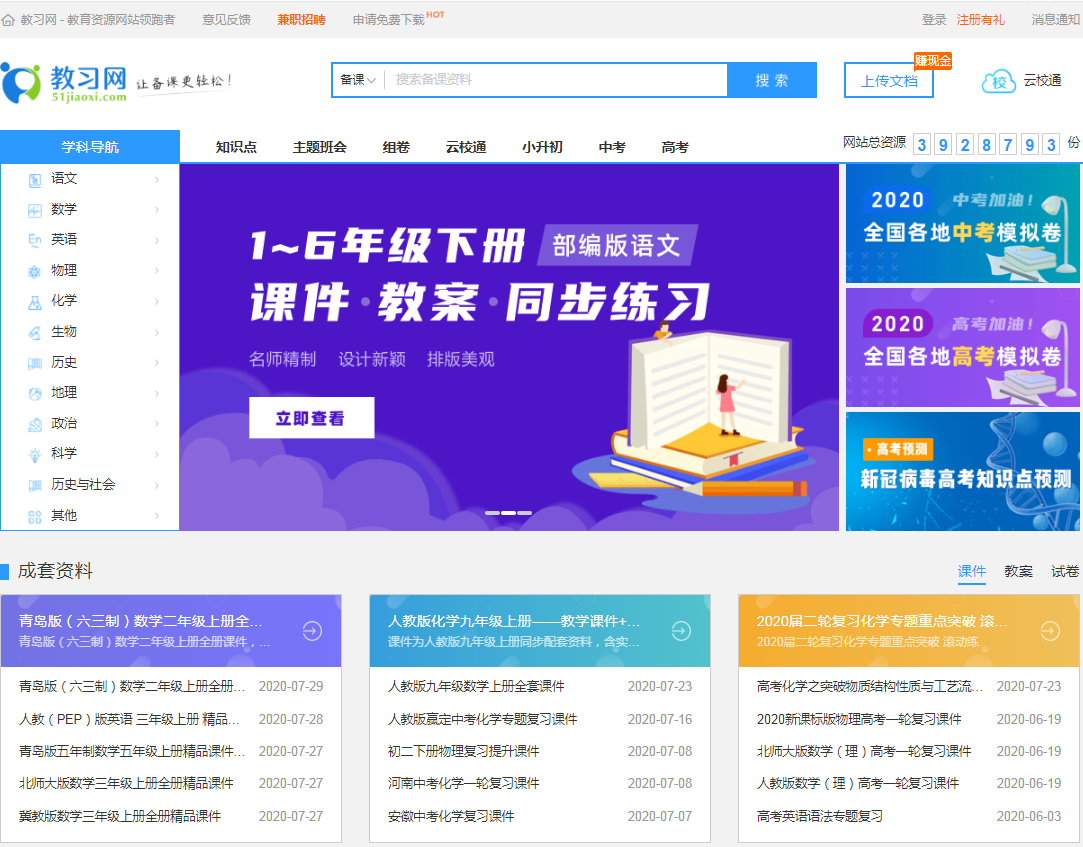The image size is (1083, 847).
Task: Click the home icon beside 教习网 in top bar
Action: pyautogui.click(x=8, y=20)
